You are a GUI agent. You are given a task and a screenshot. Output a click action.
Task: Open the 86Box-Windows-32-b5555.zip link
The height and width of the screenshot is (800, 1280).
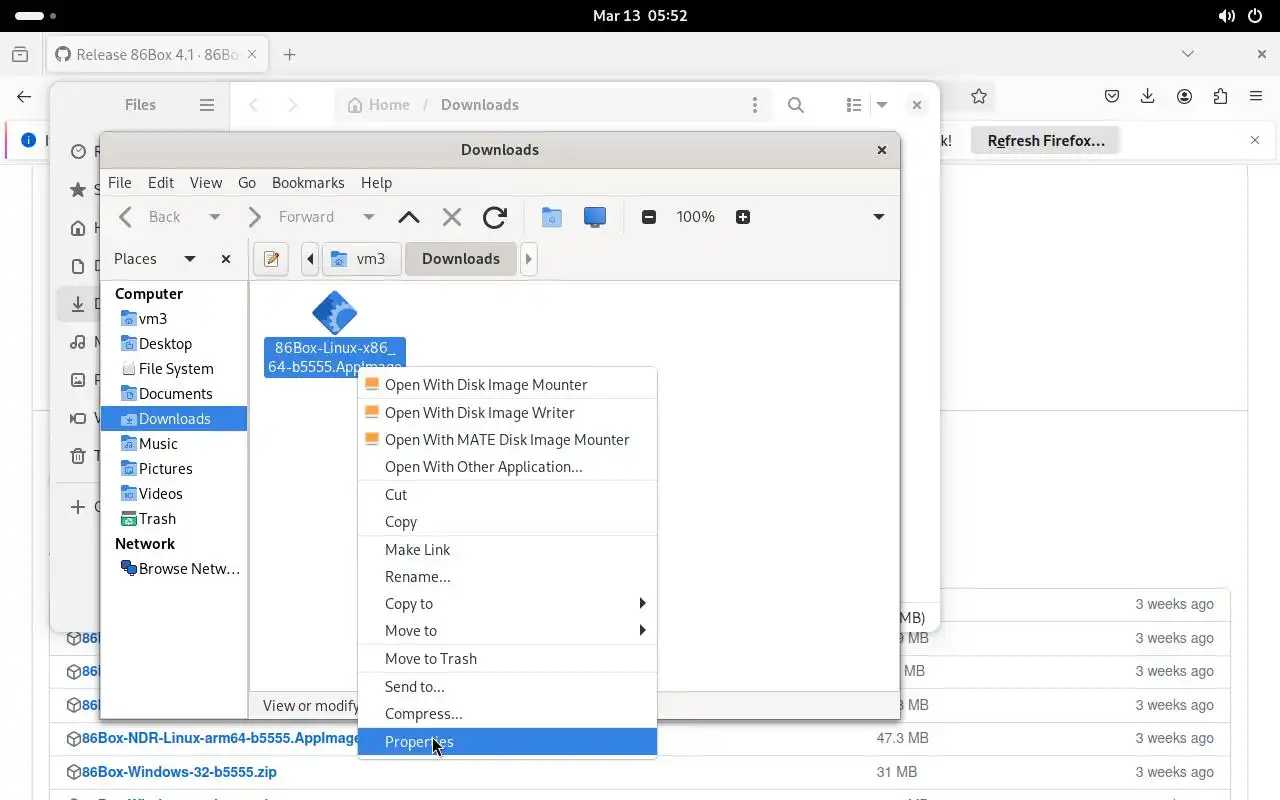coord(179,771)
